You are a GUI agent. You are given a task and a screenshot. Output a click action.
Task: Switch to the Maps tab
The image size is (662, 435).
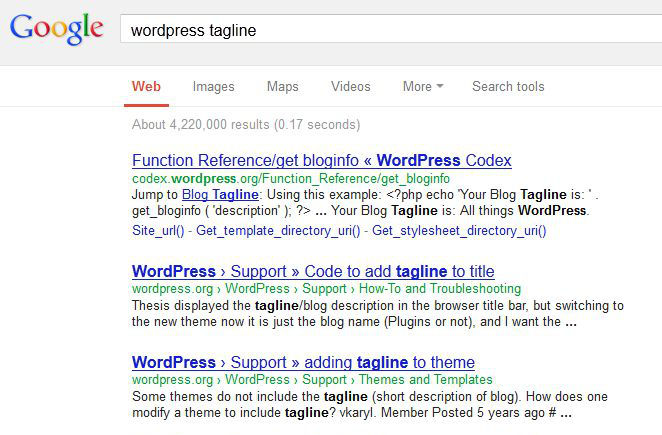point(282,86)
